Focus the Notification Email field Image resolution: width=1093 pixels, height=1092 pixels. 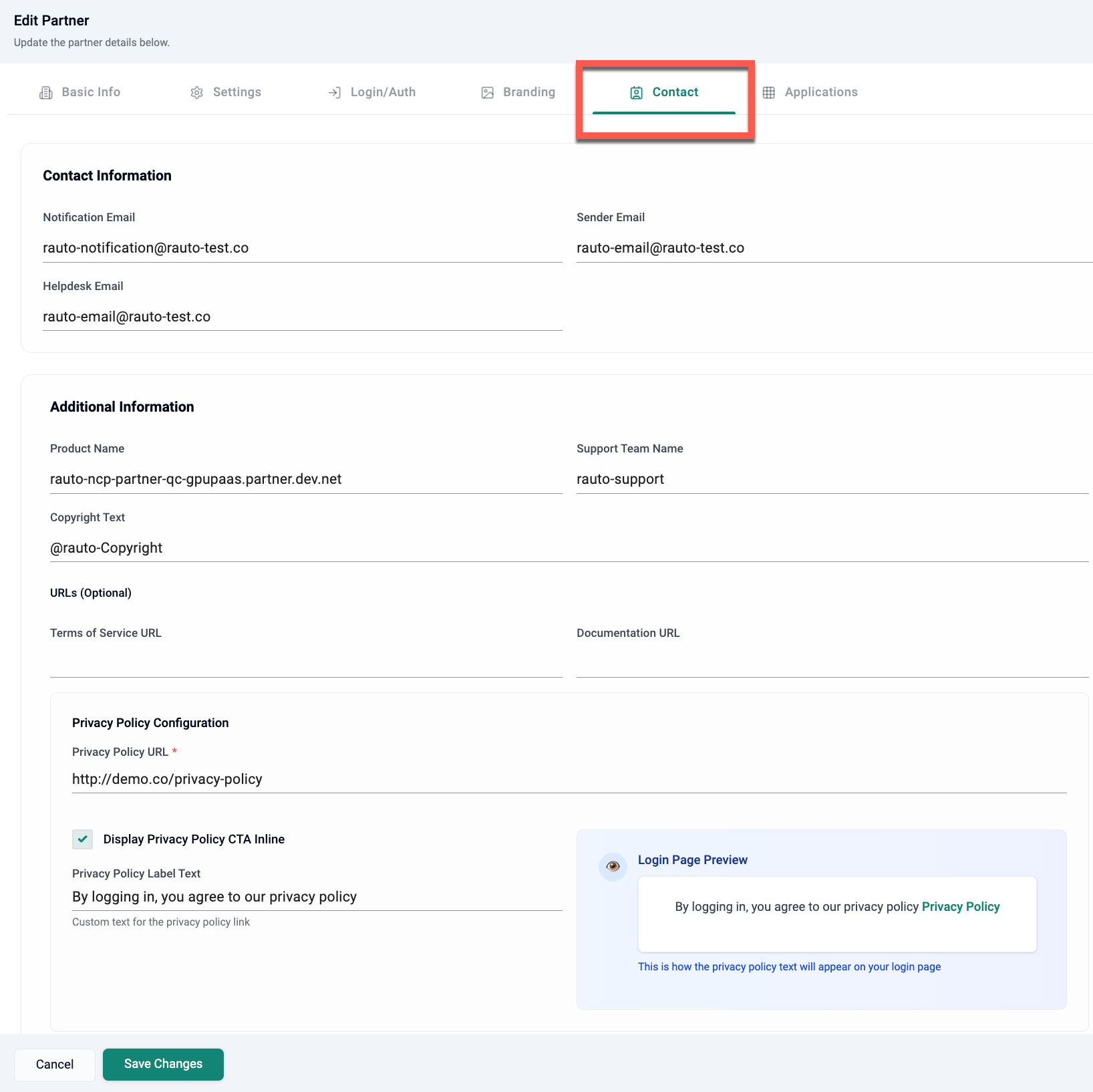tap(302, 248)
